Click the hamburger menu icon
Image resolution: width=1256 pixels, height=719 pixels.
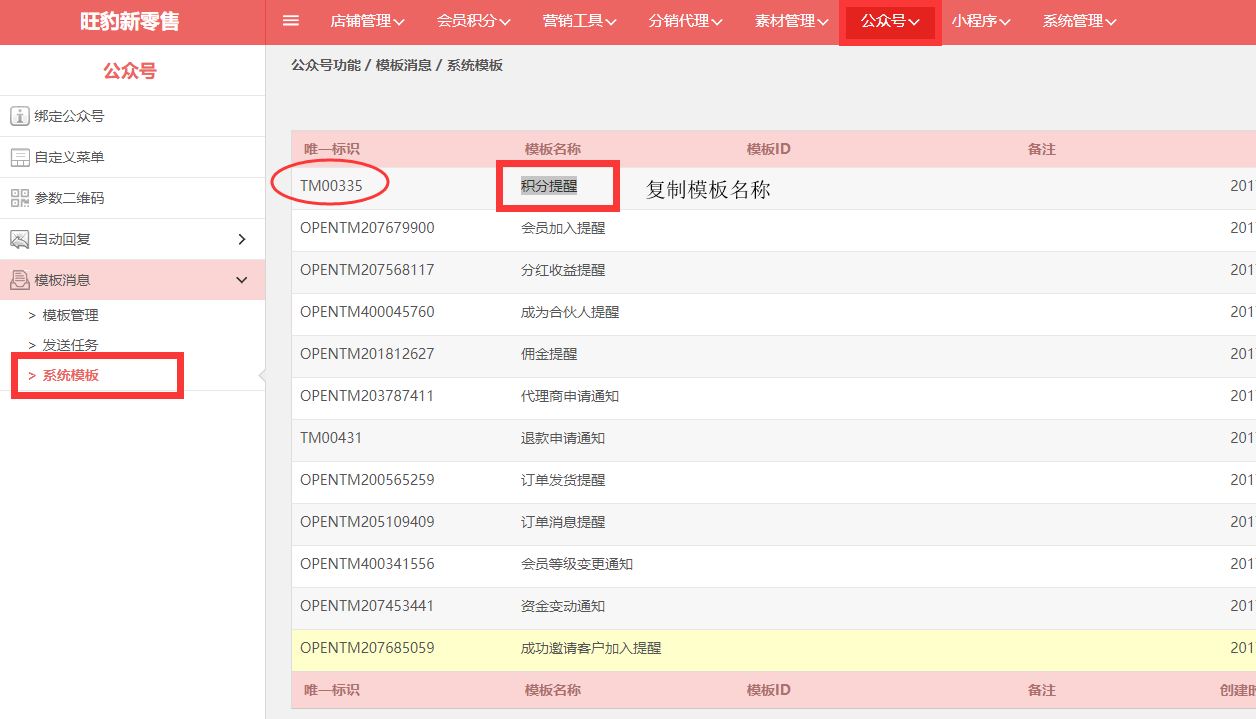[291, 21]
